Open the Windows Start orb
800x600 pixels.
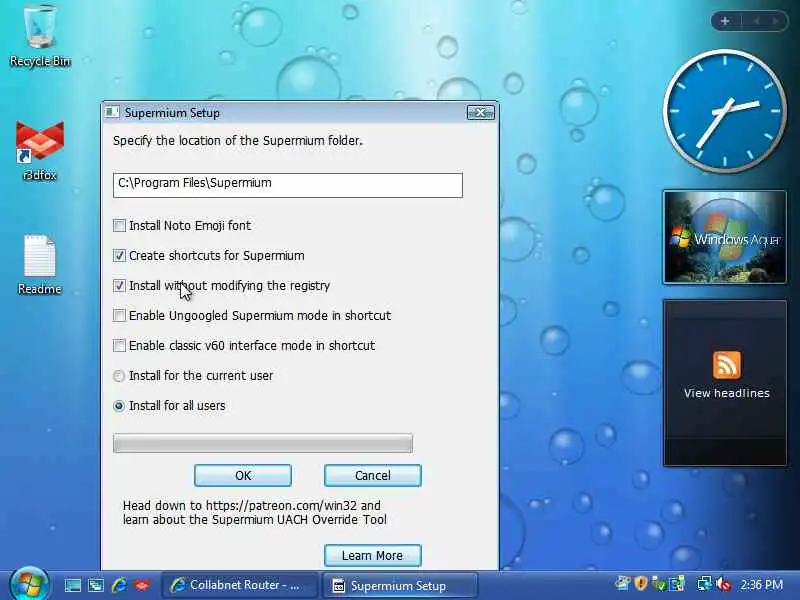point(29,585)
